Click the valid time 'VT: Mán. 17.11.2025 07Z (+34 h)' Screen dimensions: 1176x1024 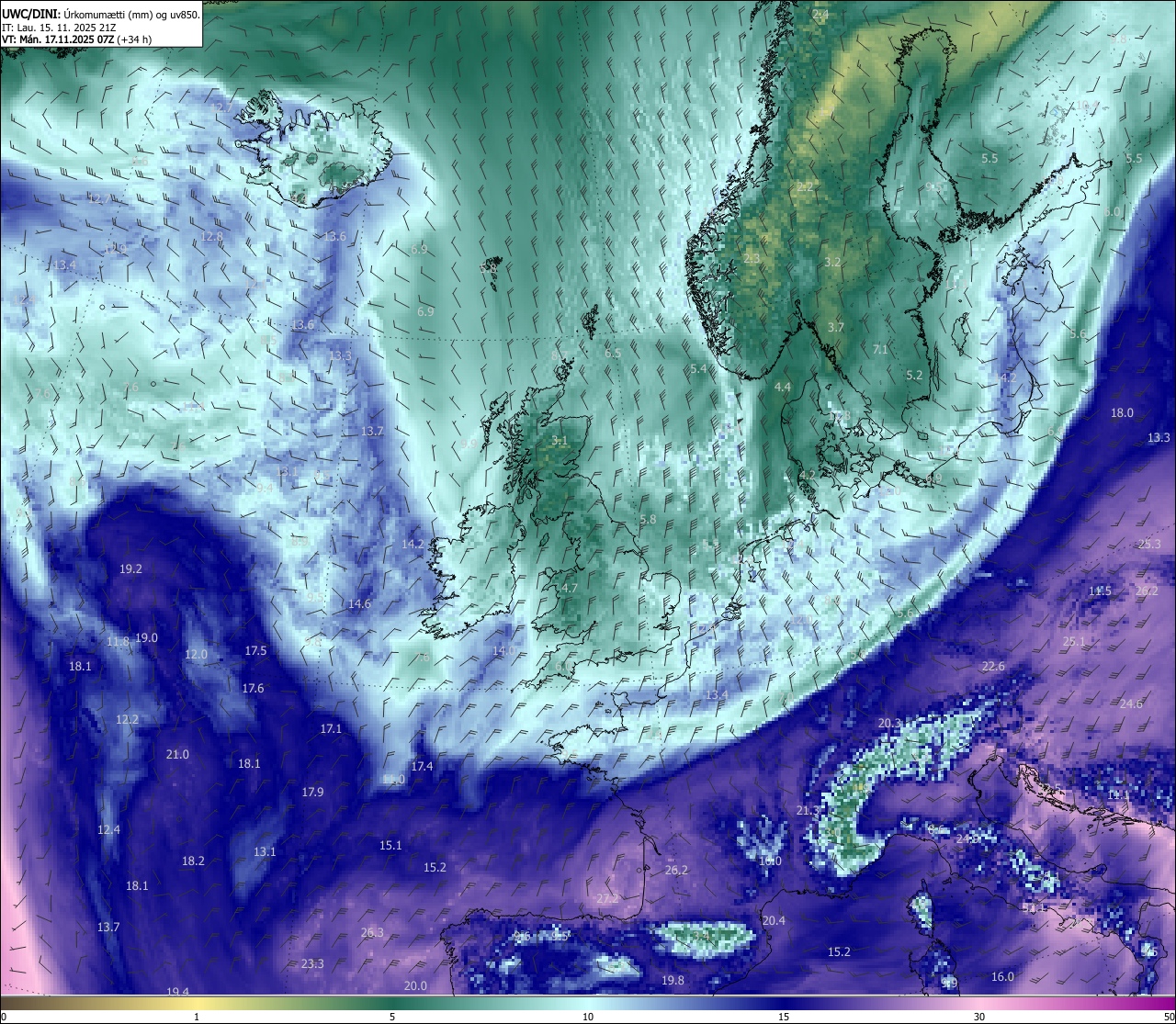point(77,39)
